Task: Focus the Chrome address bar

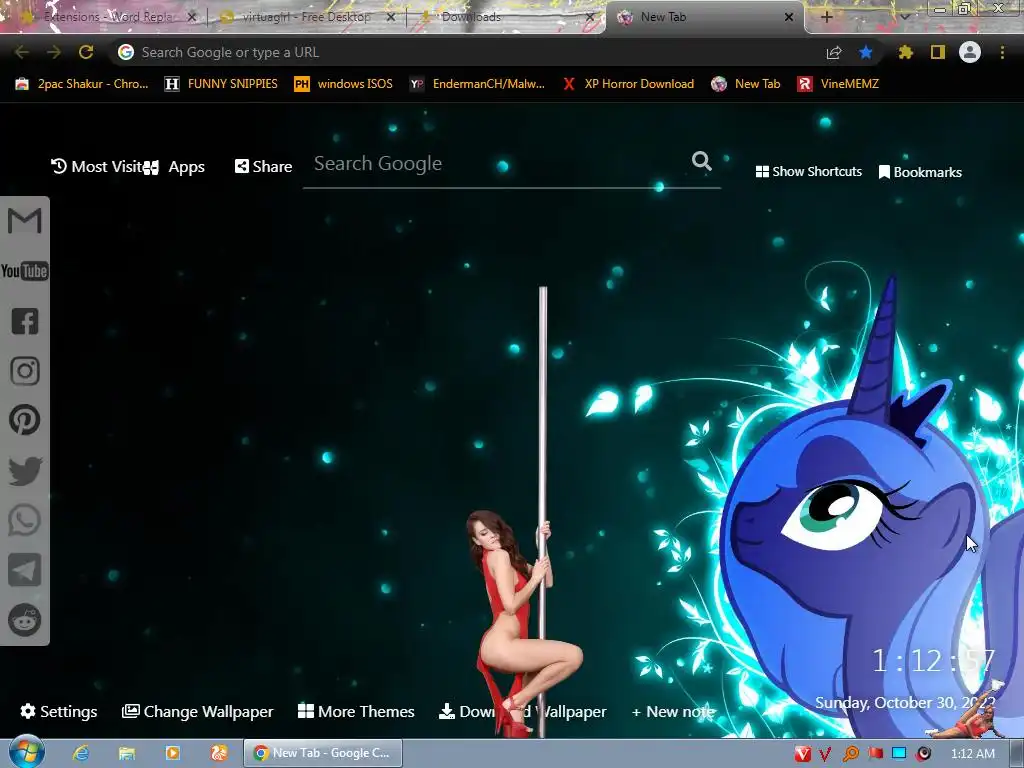Action: (x=470, y=52)
